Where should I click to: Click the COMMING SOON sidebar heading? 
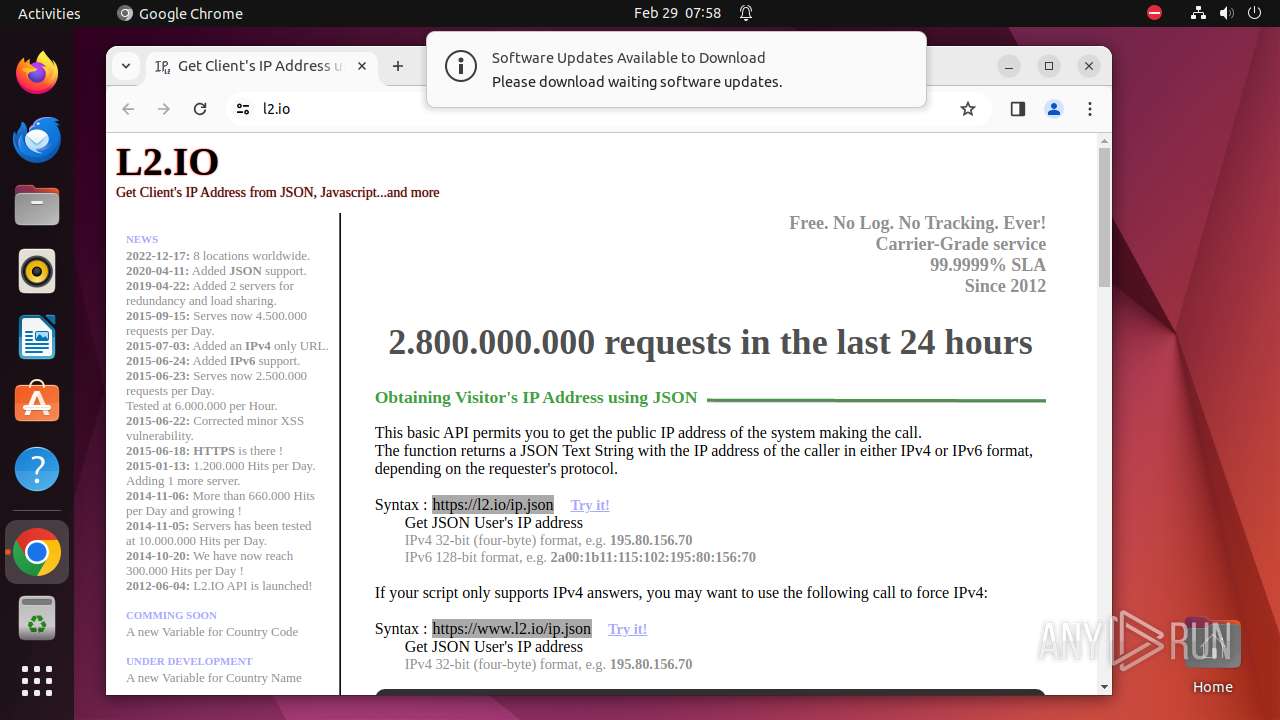171,615
